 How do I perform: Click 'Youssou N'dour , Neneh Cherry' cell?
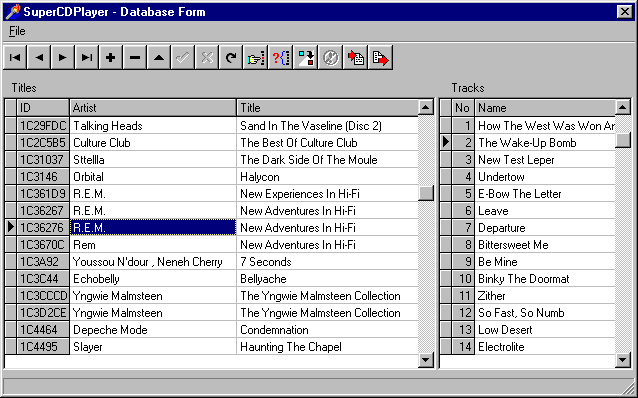click(x=153, y=262)
